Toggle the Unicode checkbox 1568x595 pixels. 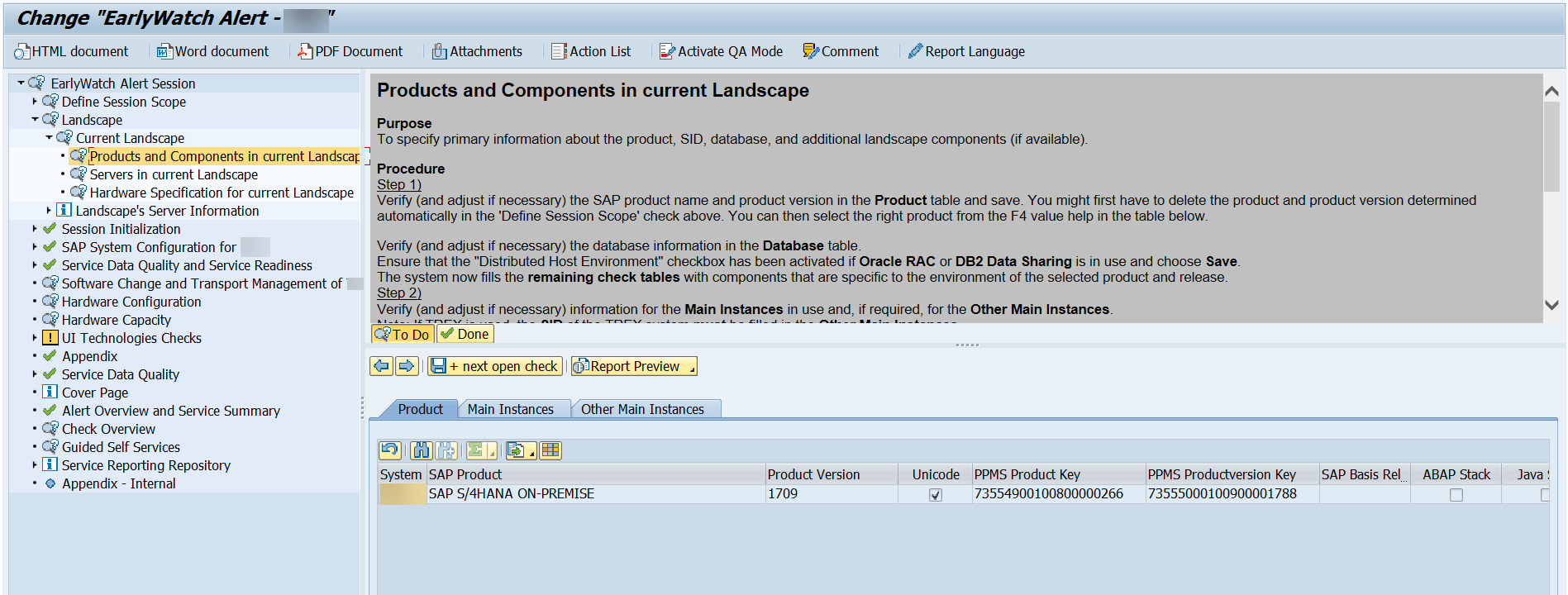(x=936, y=495)
